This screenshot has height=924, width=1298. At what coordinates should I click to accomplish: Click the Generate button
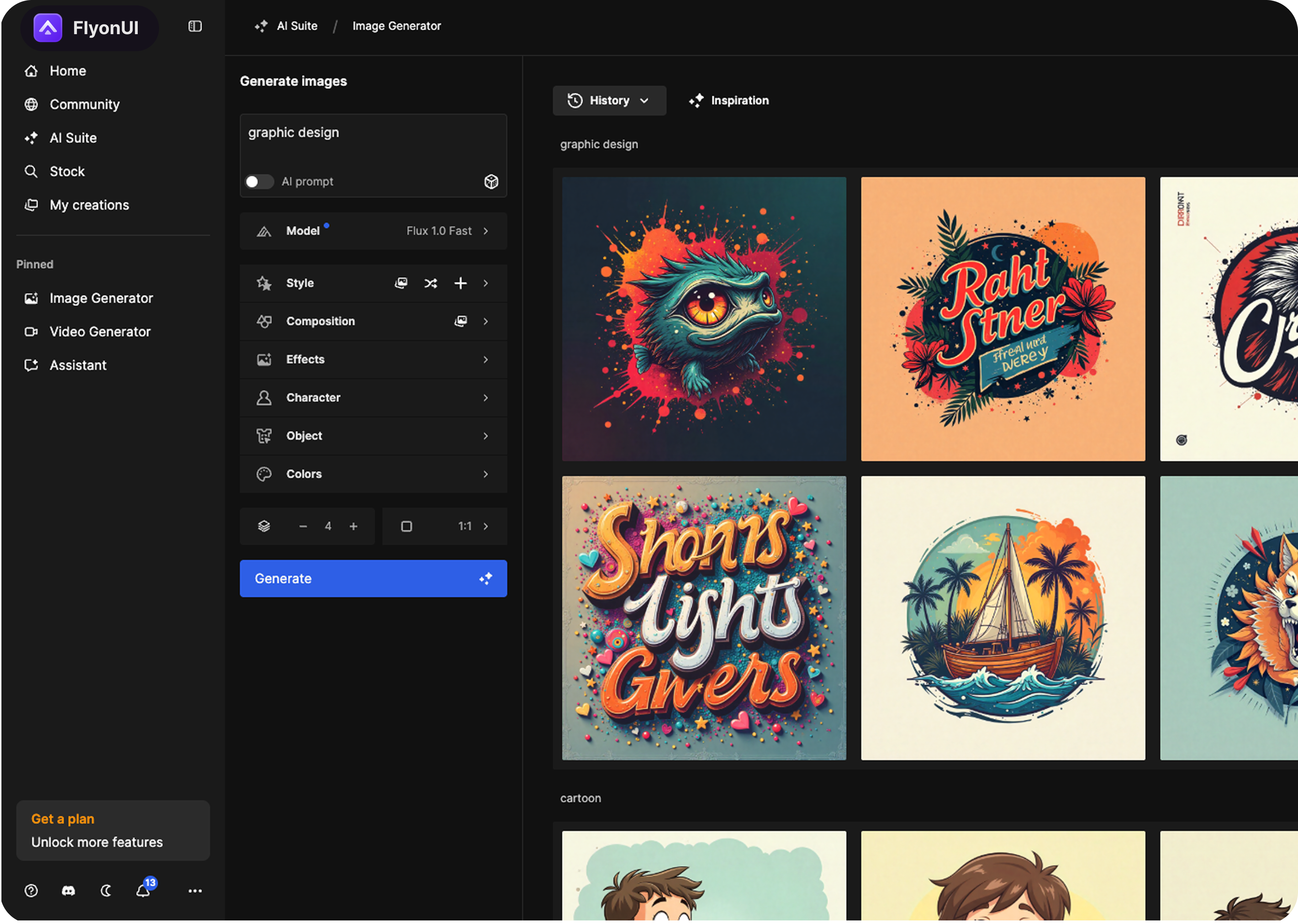tap(373, 579)
